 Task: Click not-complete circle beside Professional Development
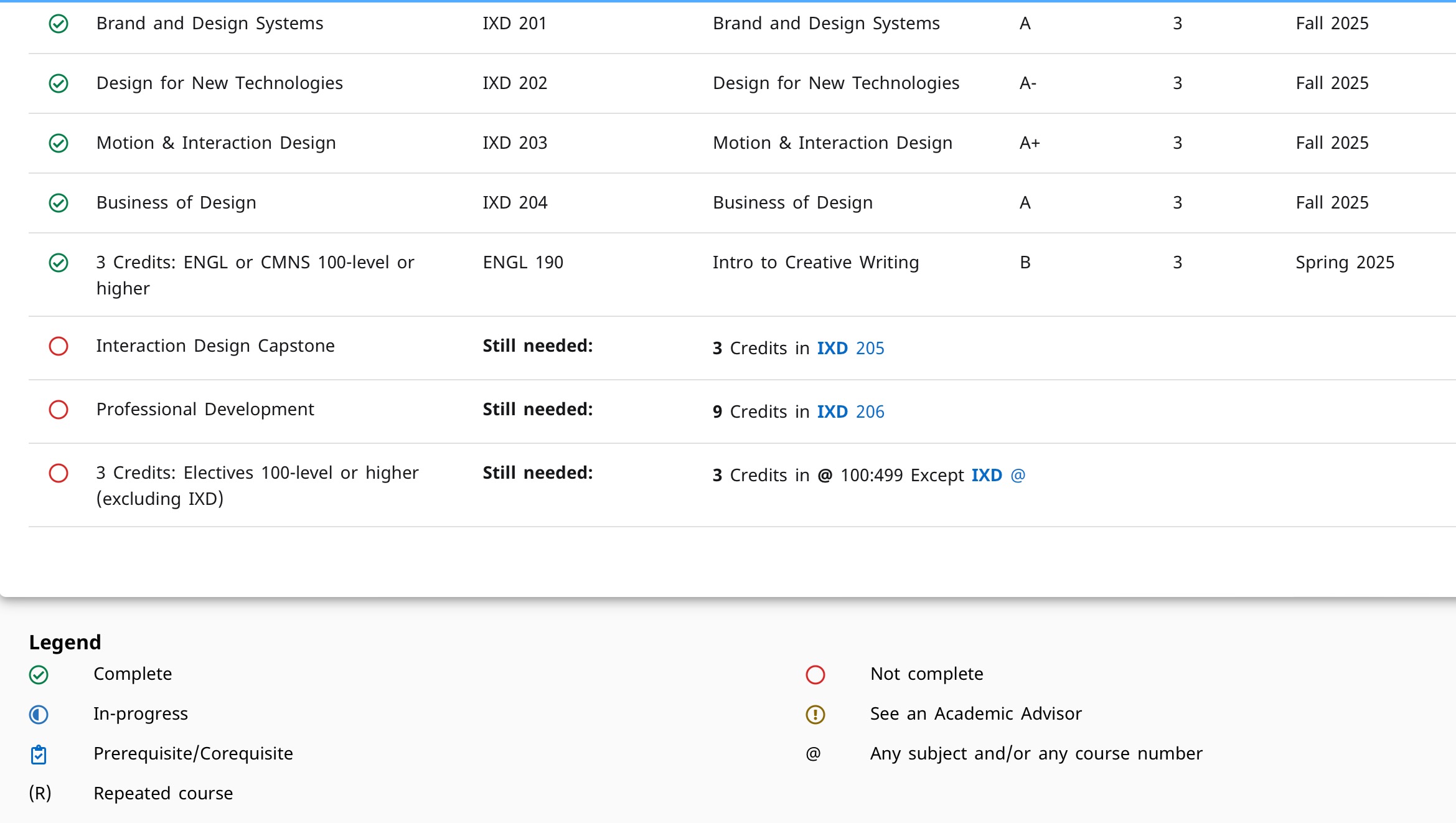point(59,410)
